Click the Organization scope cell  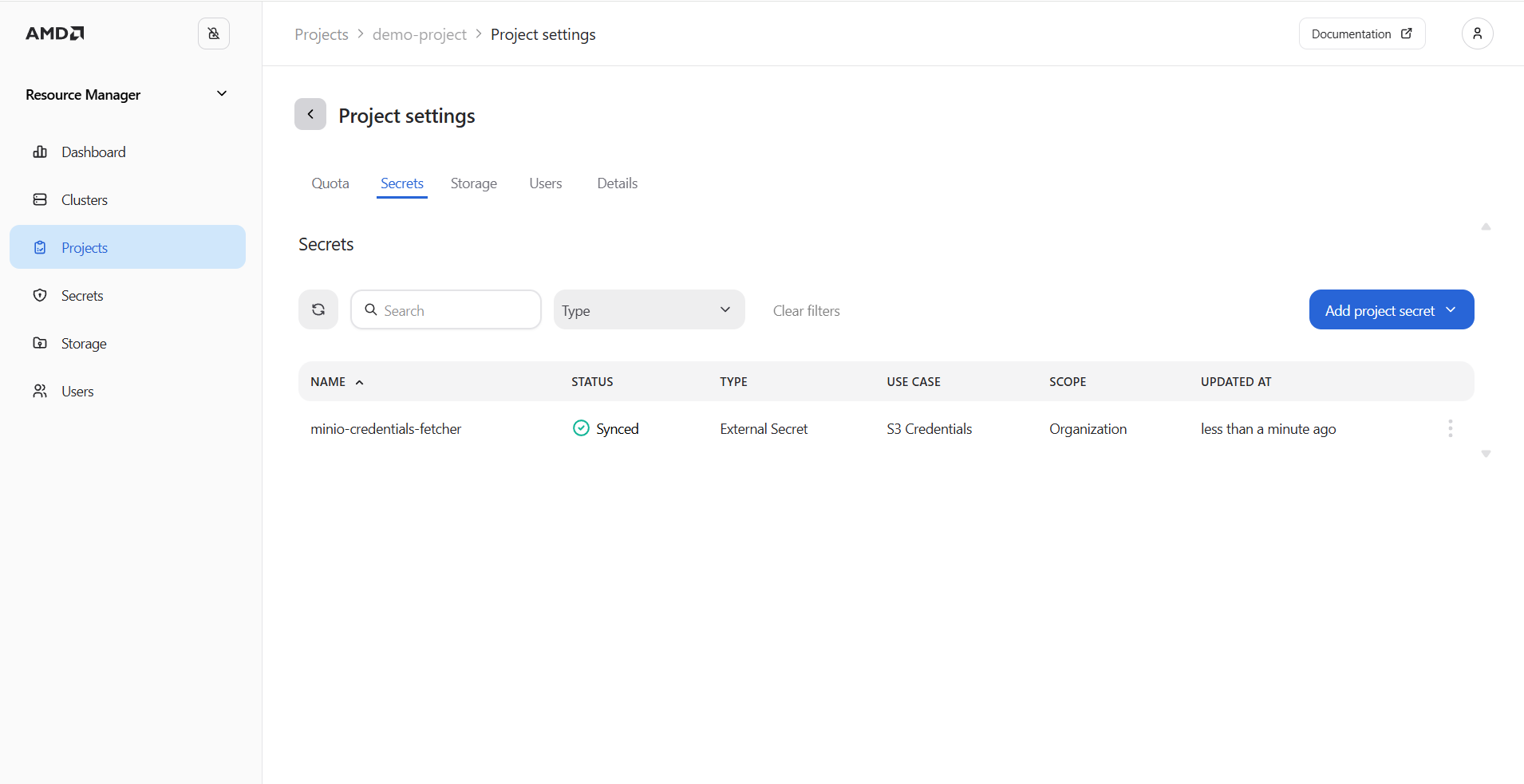point(1088,429)
